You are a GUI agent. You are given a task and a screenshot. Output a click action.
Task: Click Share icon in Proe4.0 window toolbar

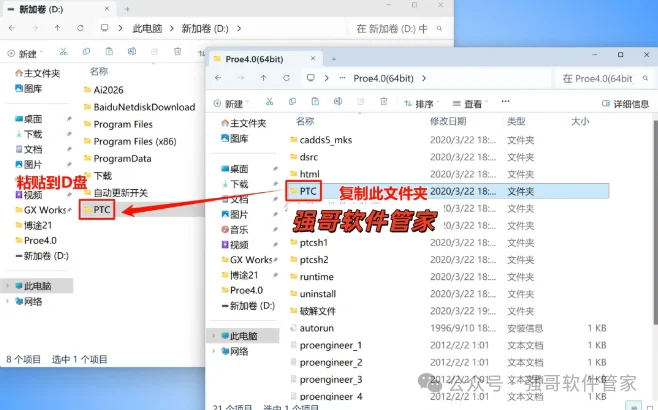point(361,102)
